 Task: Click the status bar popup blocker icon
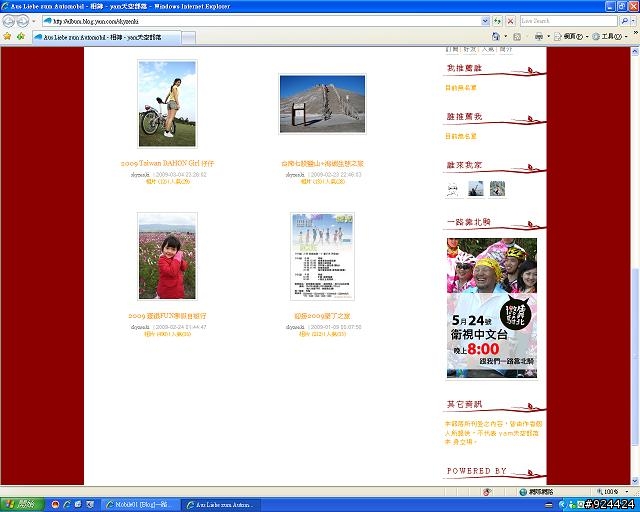click(486, 492)
